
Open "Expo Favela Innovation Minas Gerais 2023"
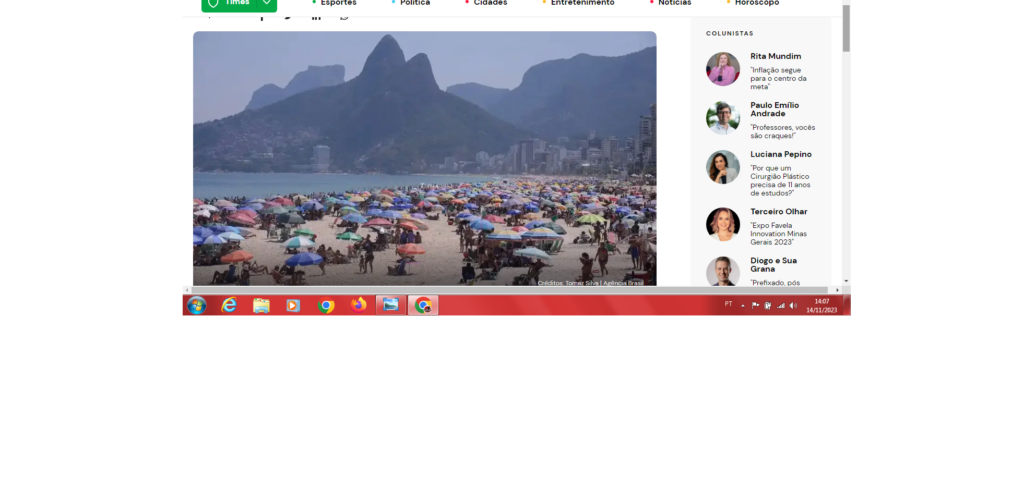[778, 234]
